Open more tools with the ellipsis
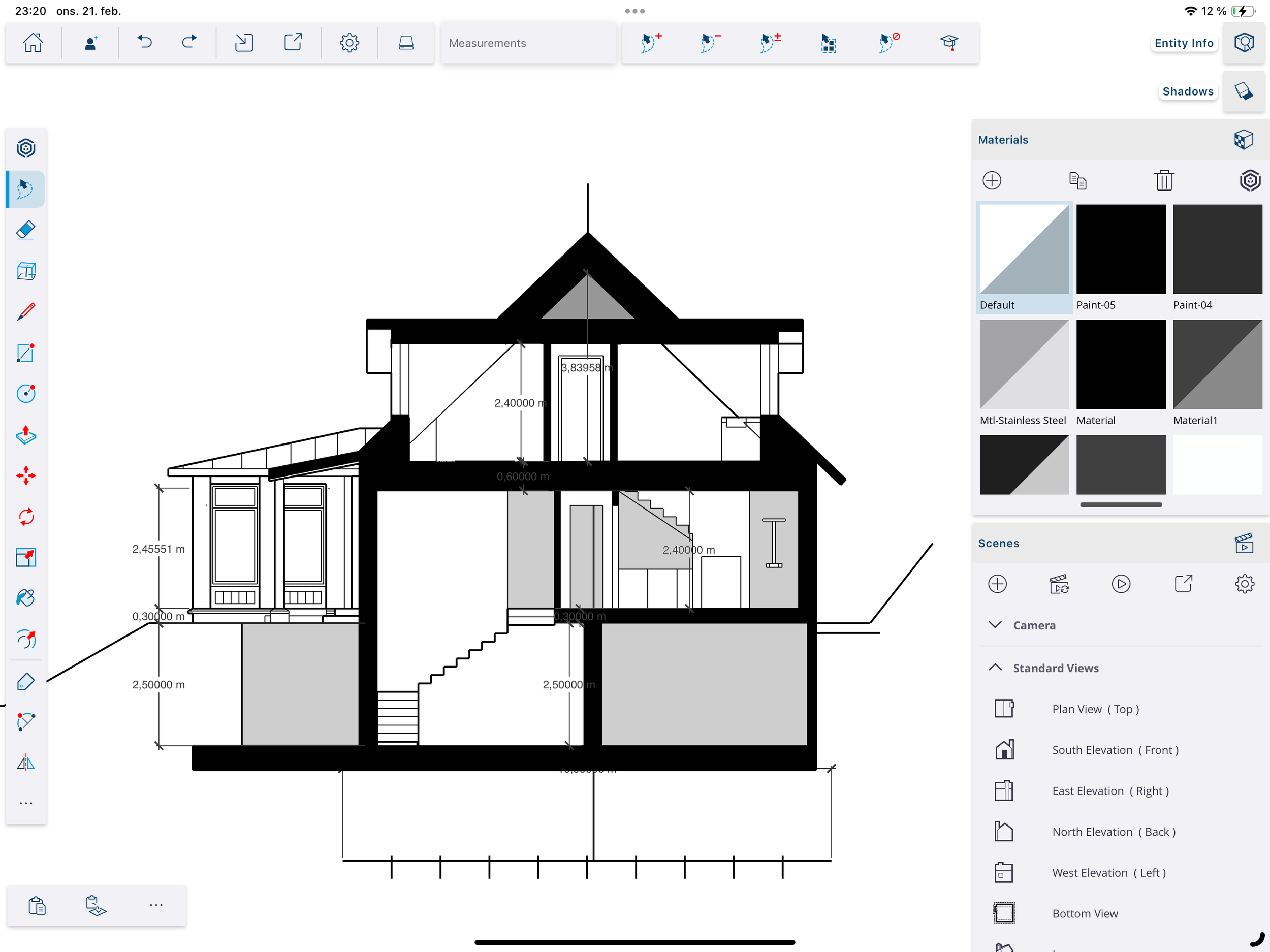 25,802
